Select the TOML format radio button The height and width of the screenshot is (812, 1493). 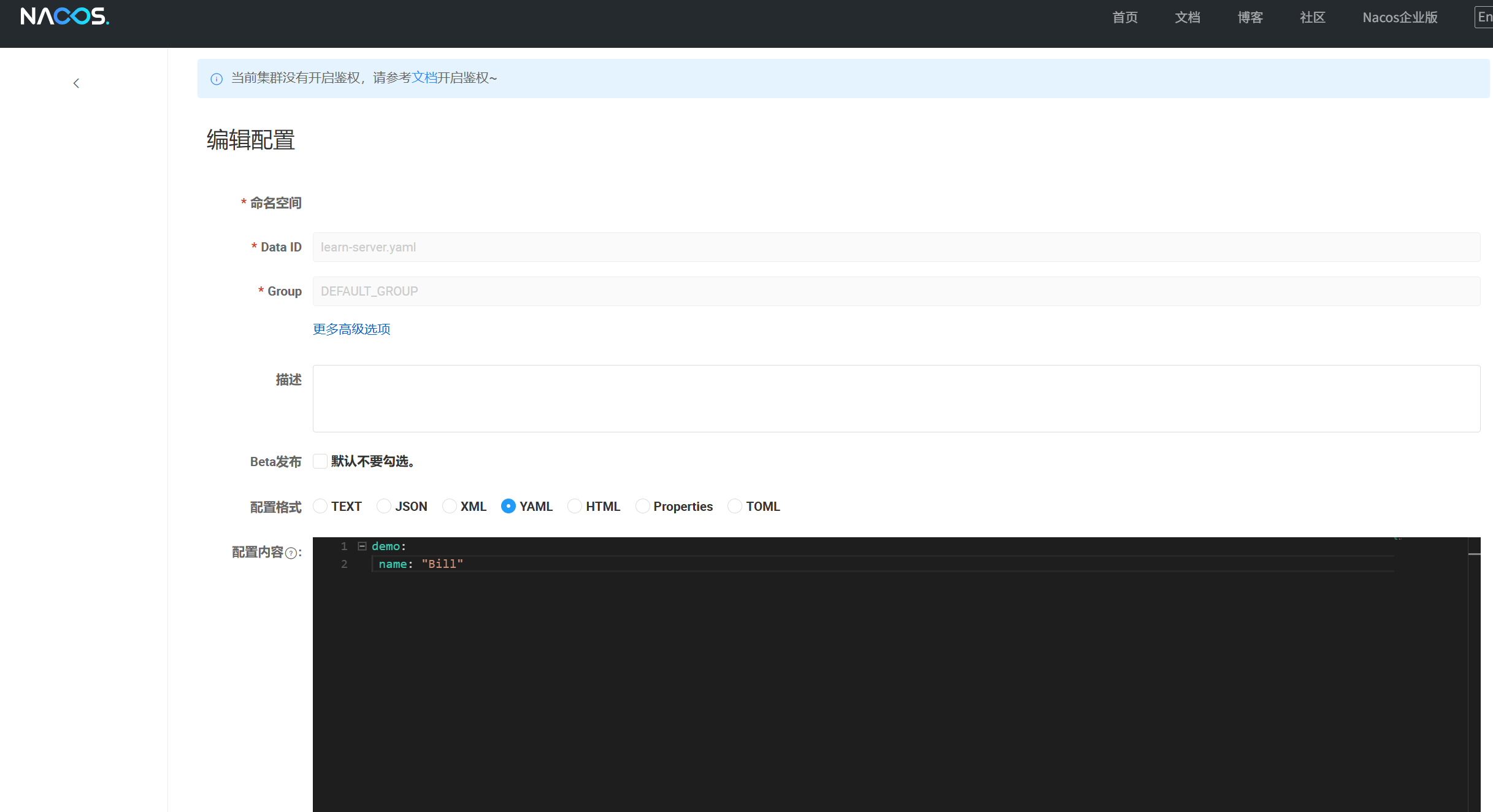735,506
